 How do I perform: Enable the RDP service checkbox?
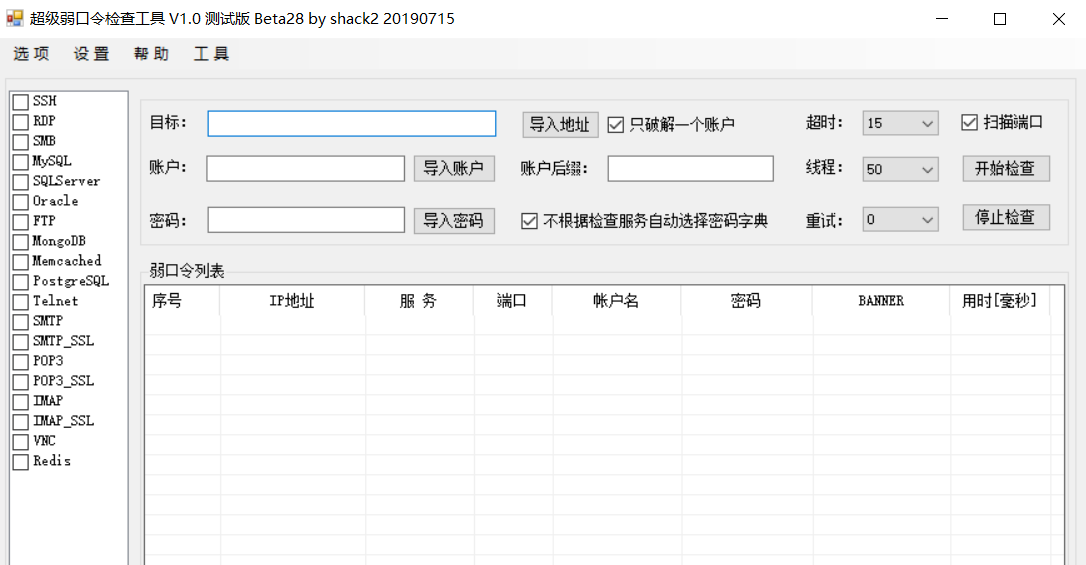coord(21,123)
